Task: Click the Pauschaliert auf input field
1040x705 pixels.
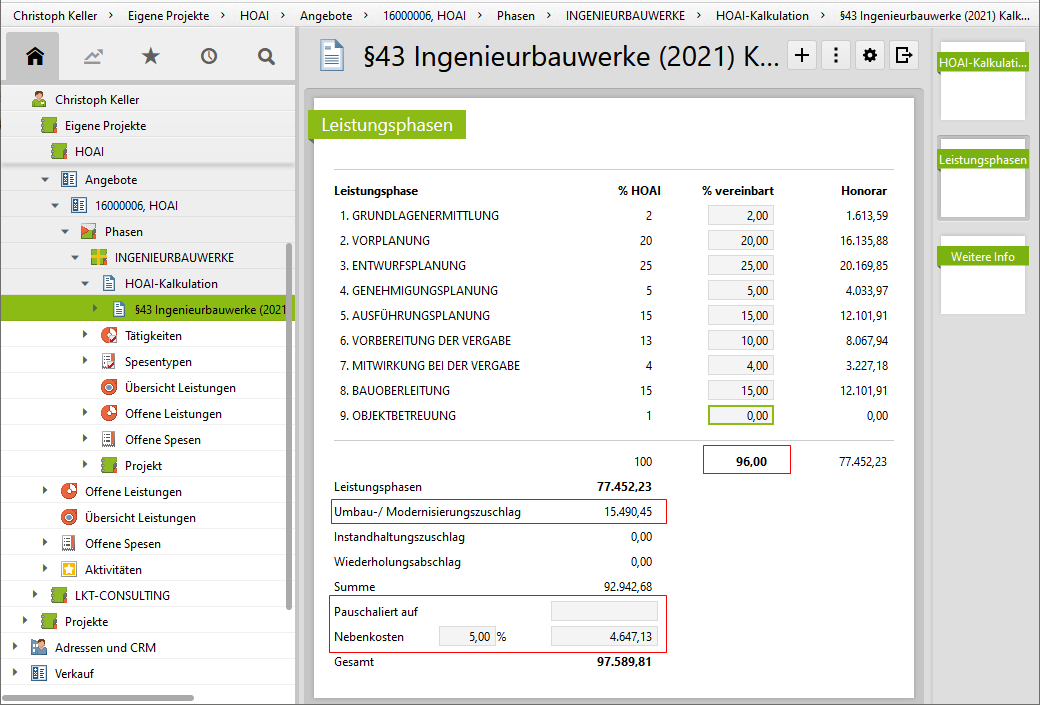Action: coord(604,611)
